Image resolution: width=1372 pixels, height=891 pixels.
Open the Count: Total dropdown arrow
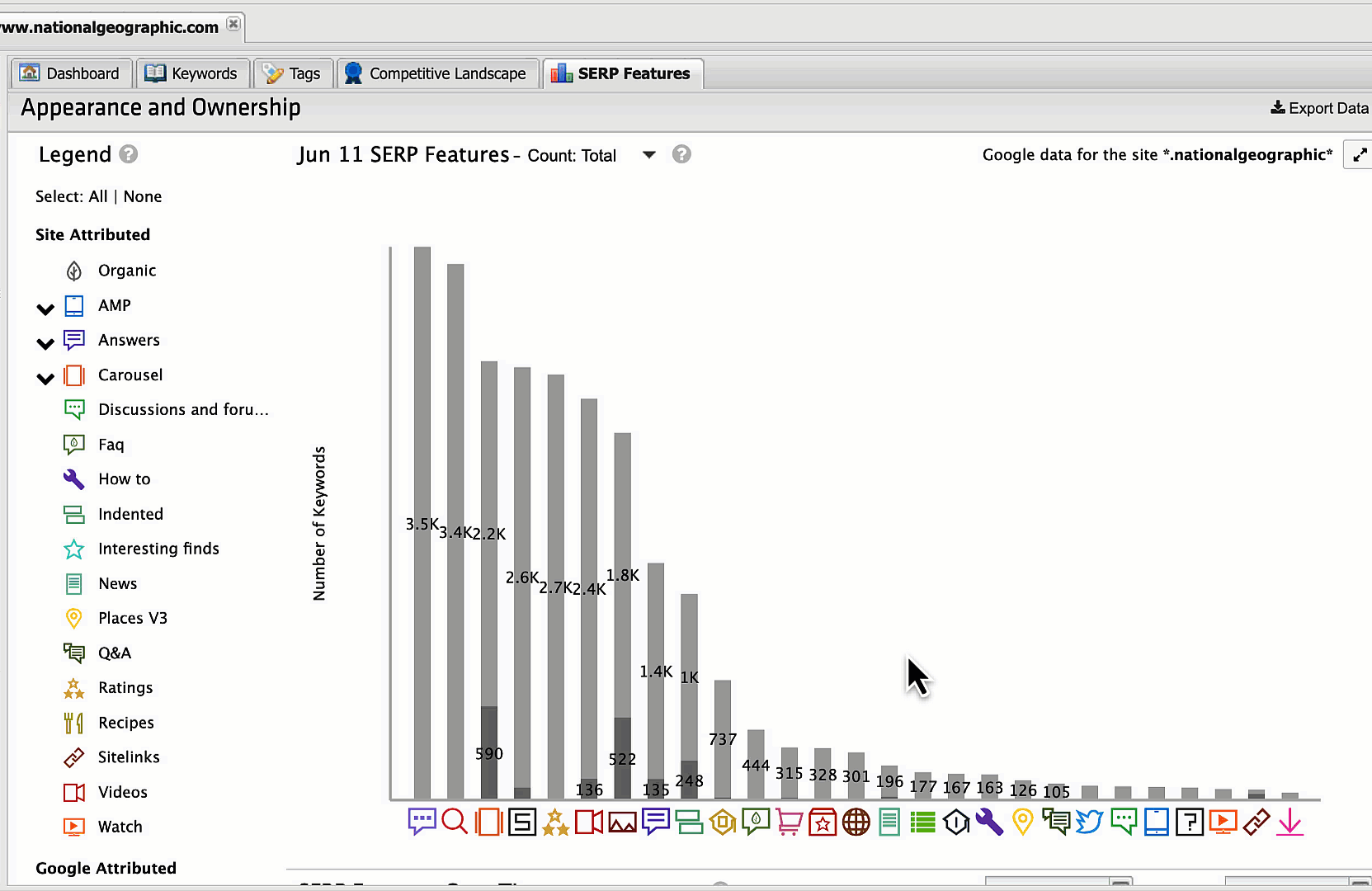coord(649,155)
